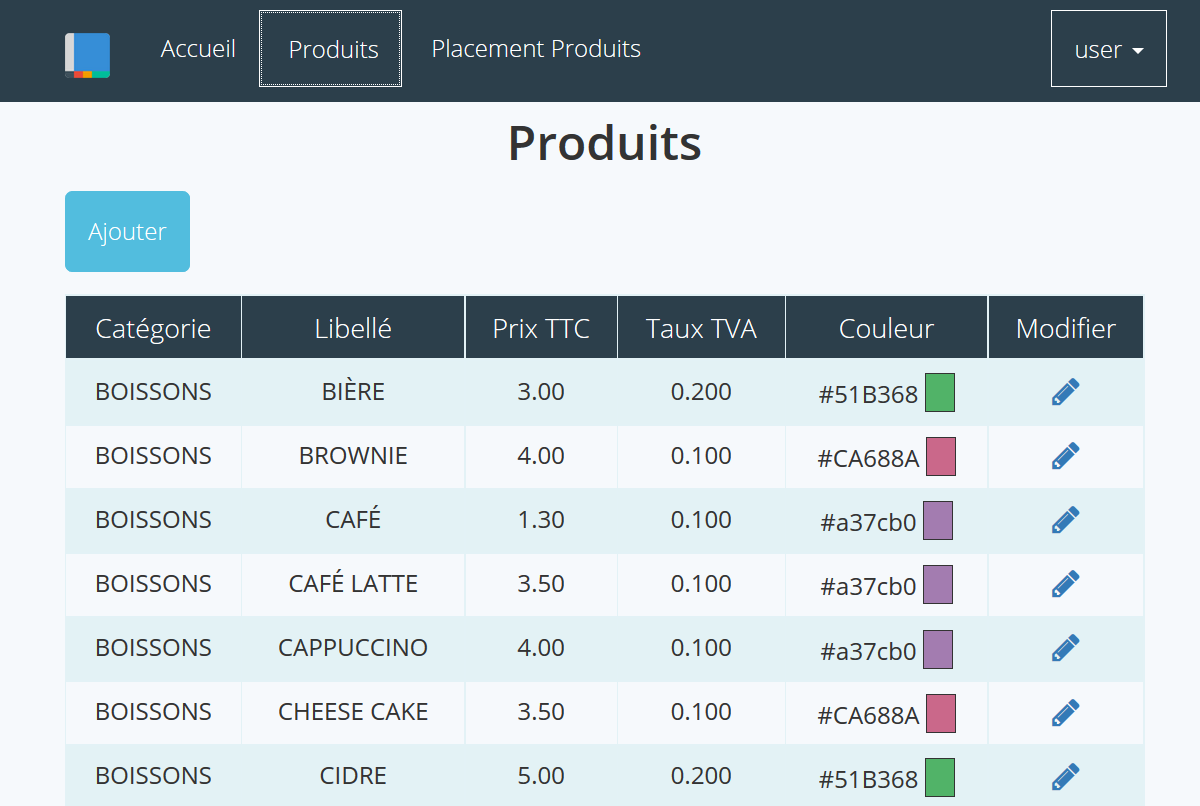Click the green color swatch for BIÈRE

(x=939, y=392)
